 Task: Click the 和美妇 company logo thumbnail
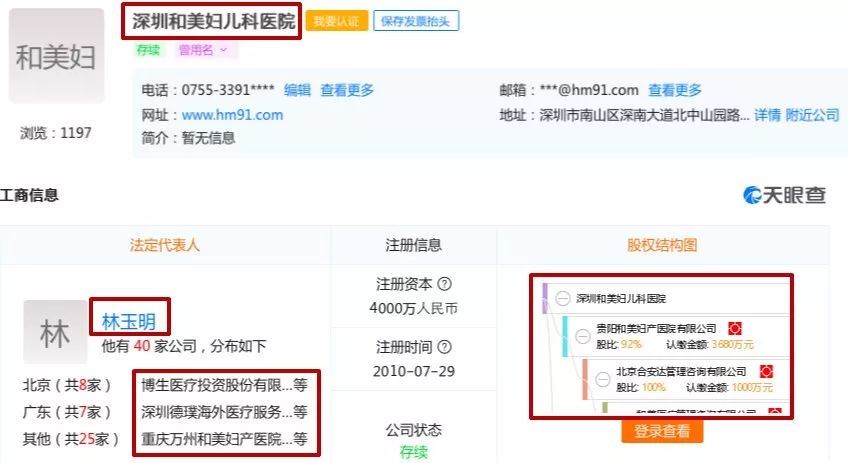tap(56, 56)
